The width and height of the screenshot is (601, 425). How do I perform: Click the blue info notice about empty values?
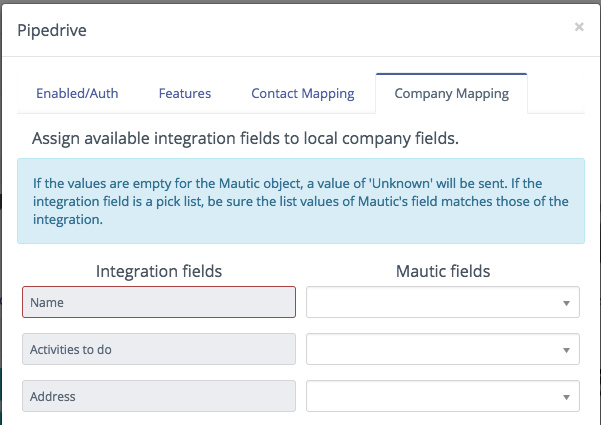tap(300, 201)
